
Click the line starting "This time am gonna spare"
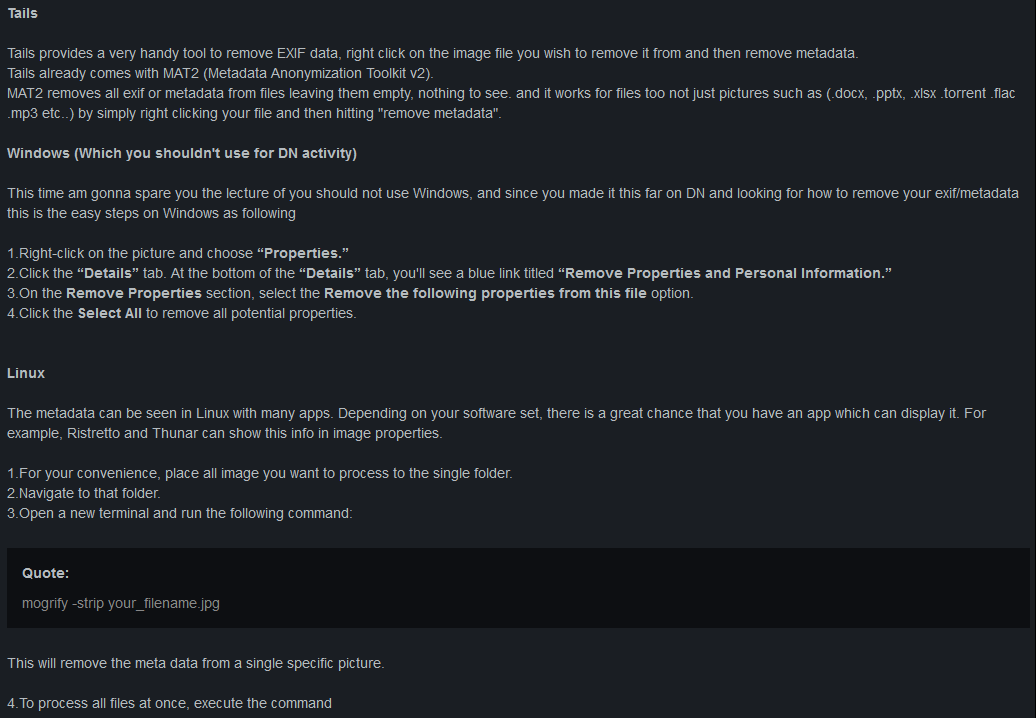click(x=510, y=193)
